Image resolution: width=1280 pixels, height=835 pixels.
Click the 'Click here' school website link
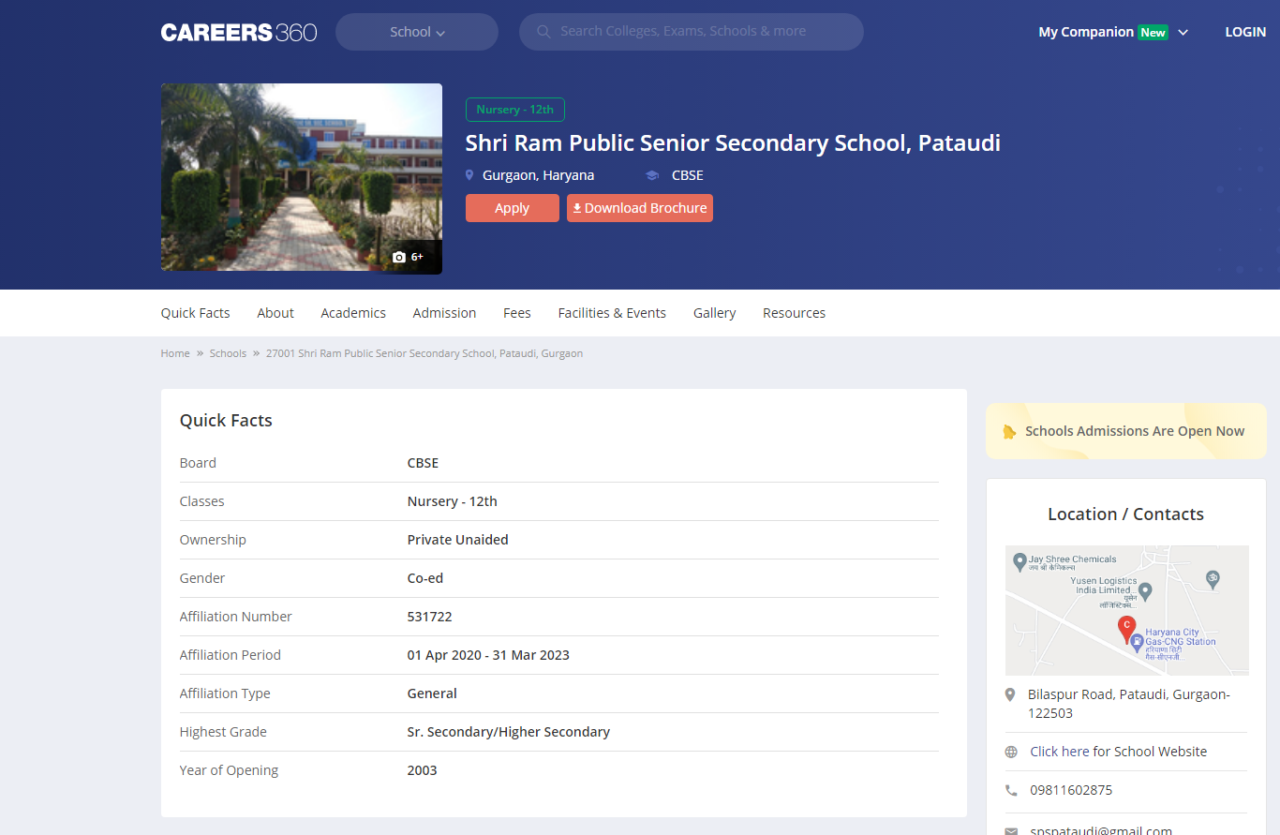tap(1060, 752)
